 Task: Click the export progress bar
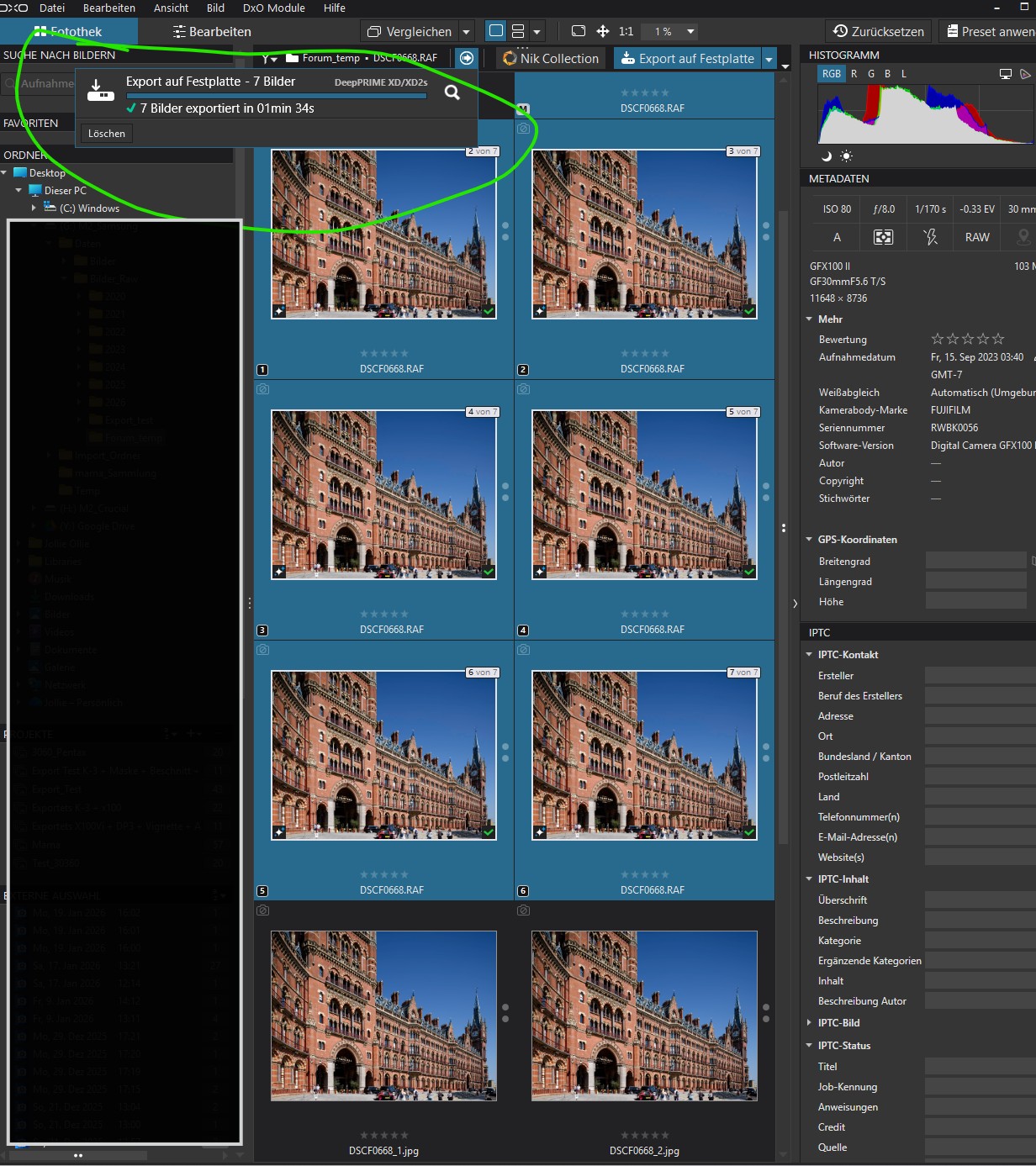[x=276, y=96]
